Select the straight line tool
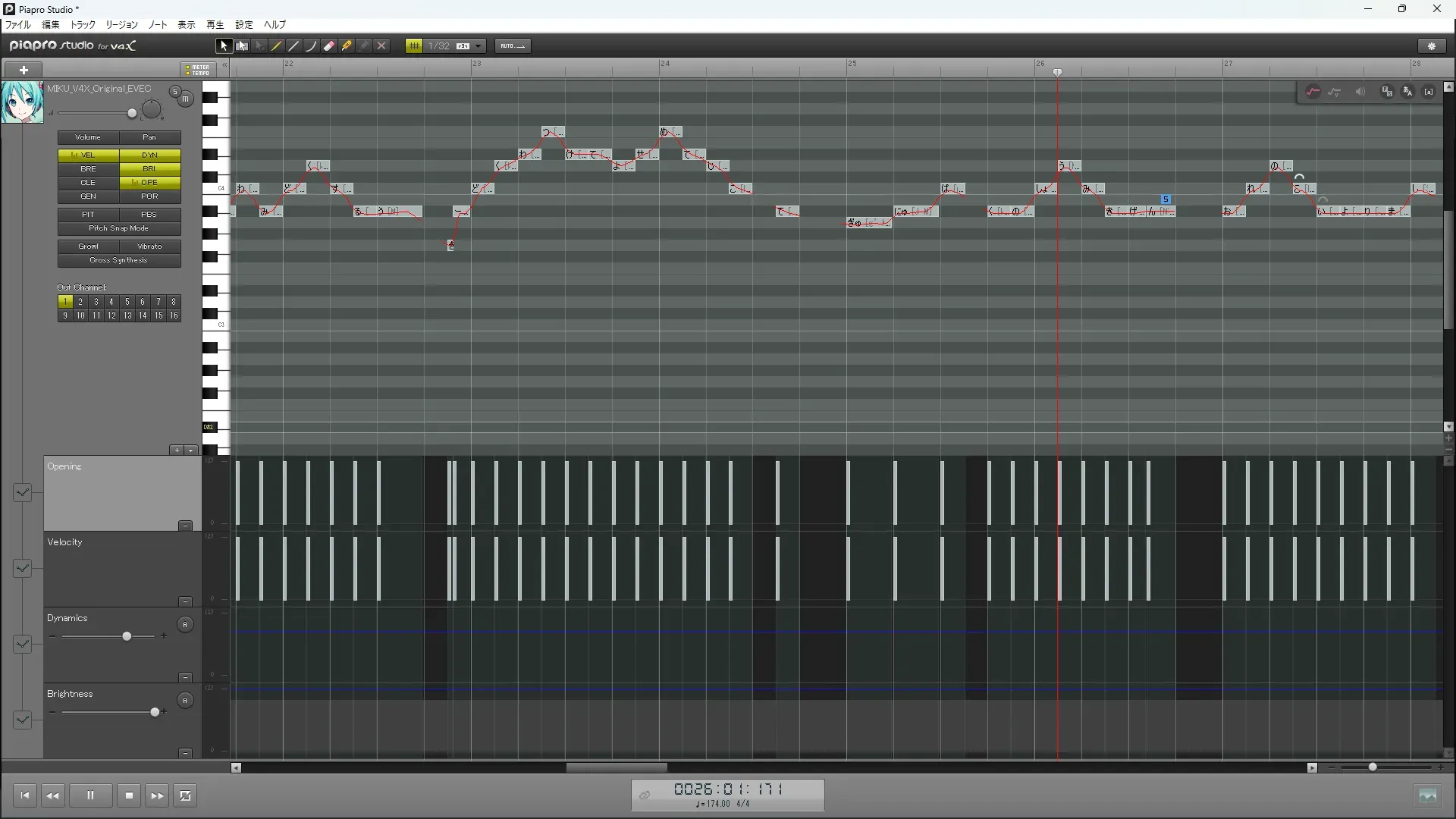Viewport: 1456px width, 819px height. [x=294, y=46]
